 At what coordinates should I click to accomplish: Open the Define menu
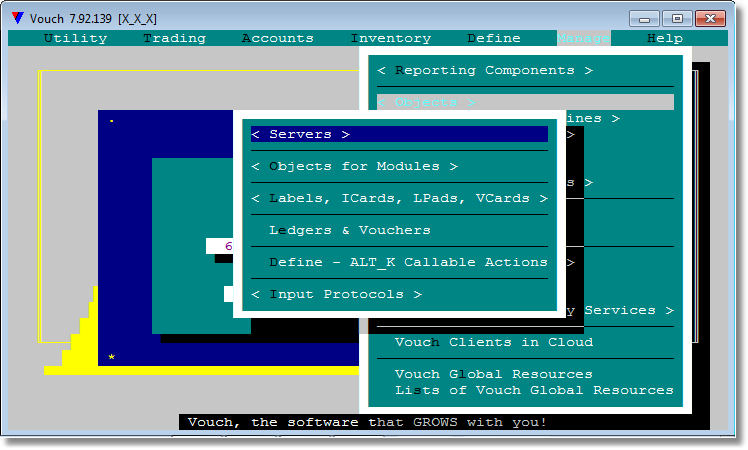click(494, 38)
